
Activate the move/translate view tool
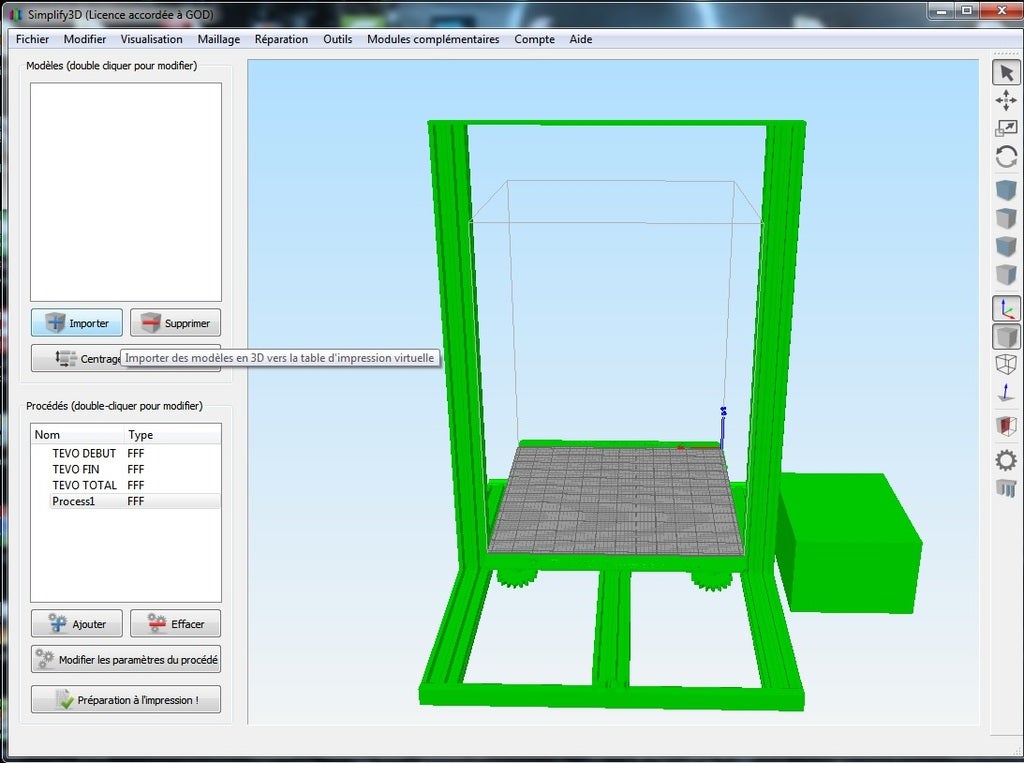point(1006,100)
